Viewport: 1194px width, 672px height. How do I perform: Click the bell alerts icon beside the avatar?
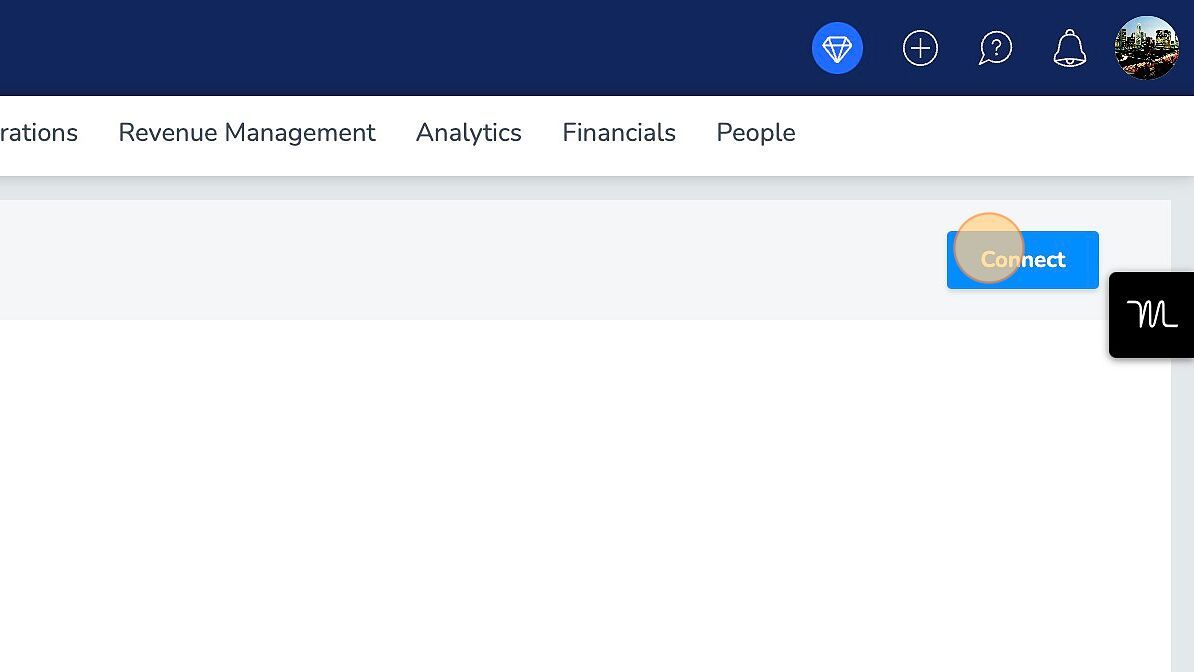tap(1069, 48)
